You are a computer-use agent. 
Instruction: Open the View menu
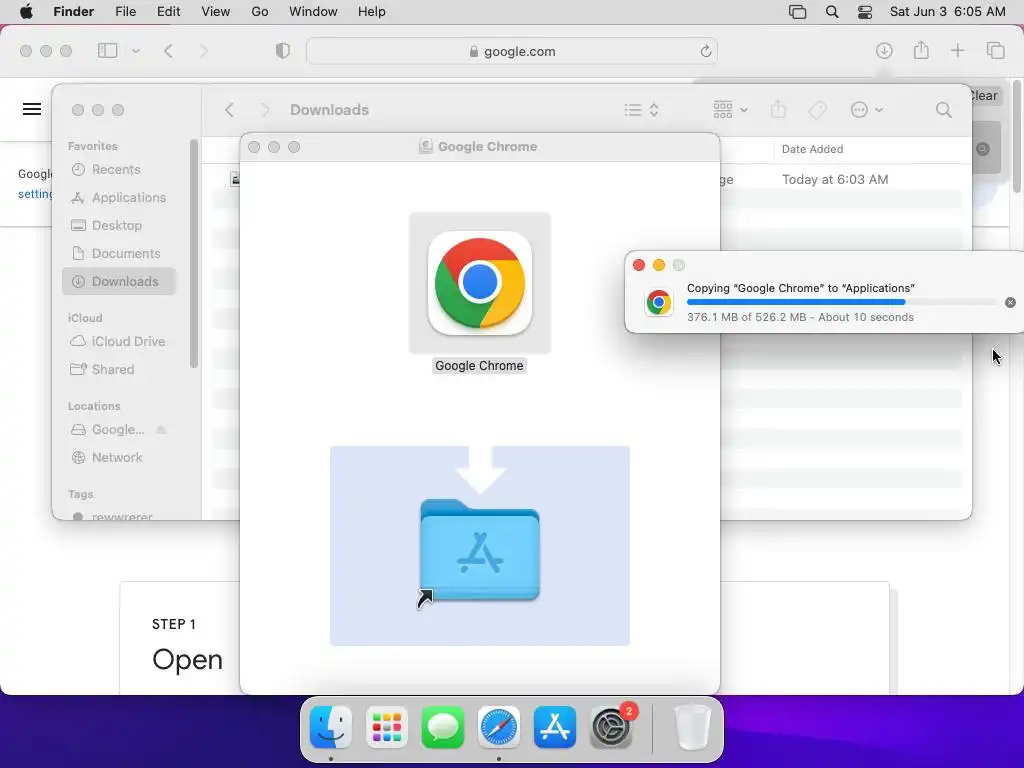[216, 12]
